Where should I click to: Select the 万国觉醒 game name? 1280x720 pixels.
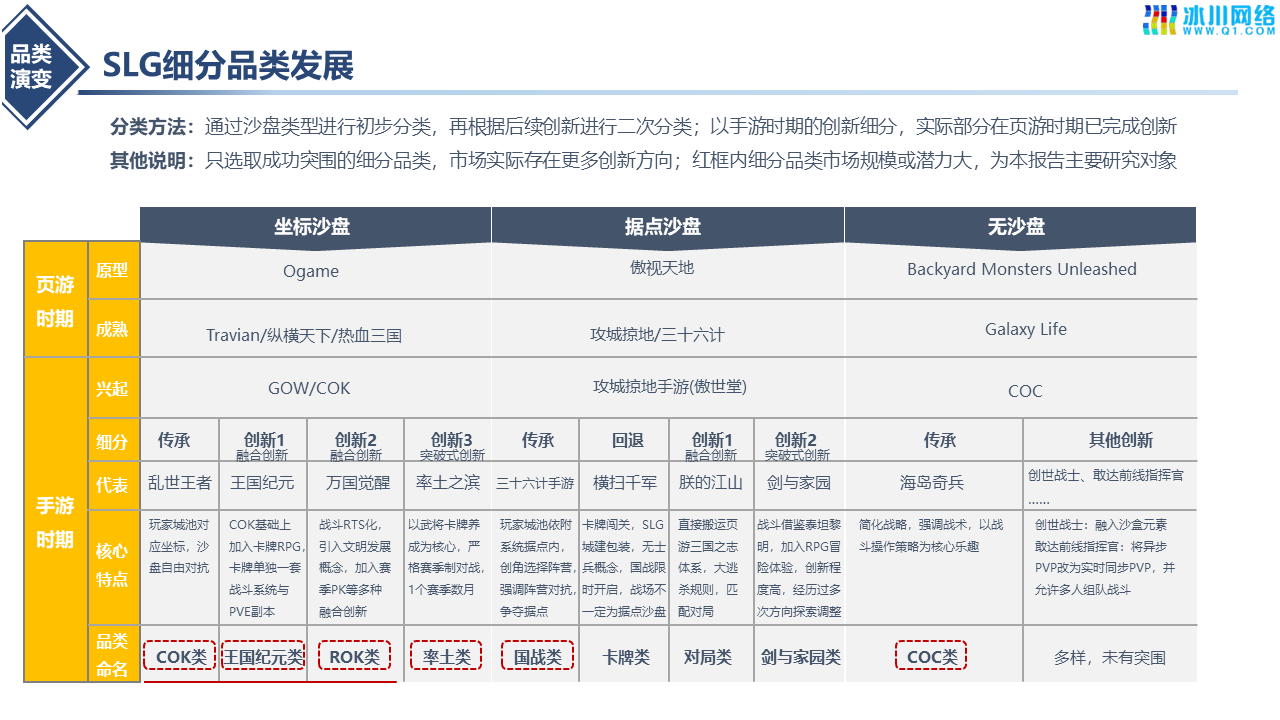[x=358, y=482]
